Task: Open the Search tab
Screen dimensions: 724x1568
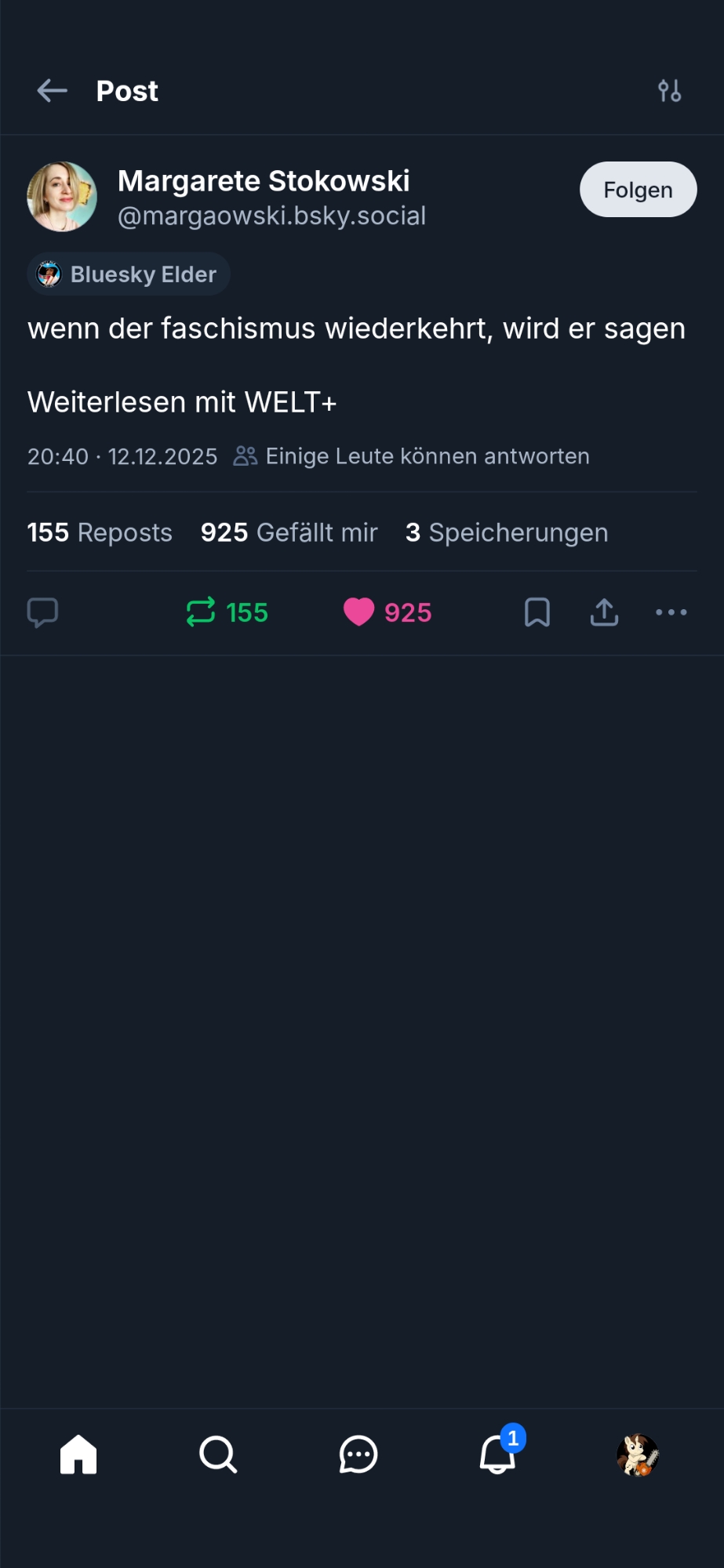Action: (218, 1455)
